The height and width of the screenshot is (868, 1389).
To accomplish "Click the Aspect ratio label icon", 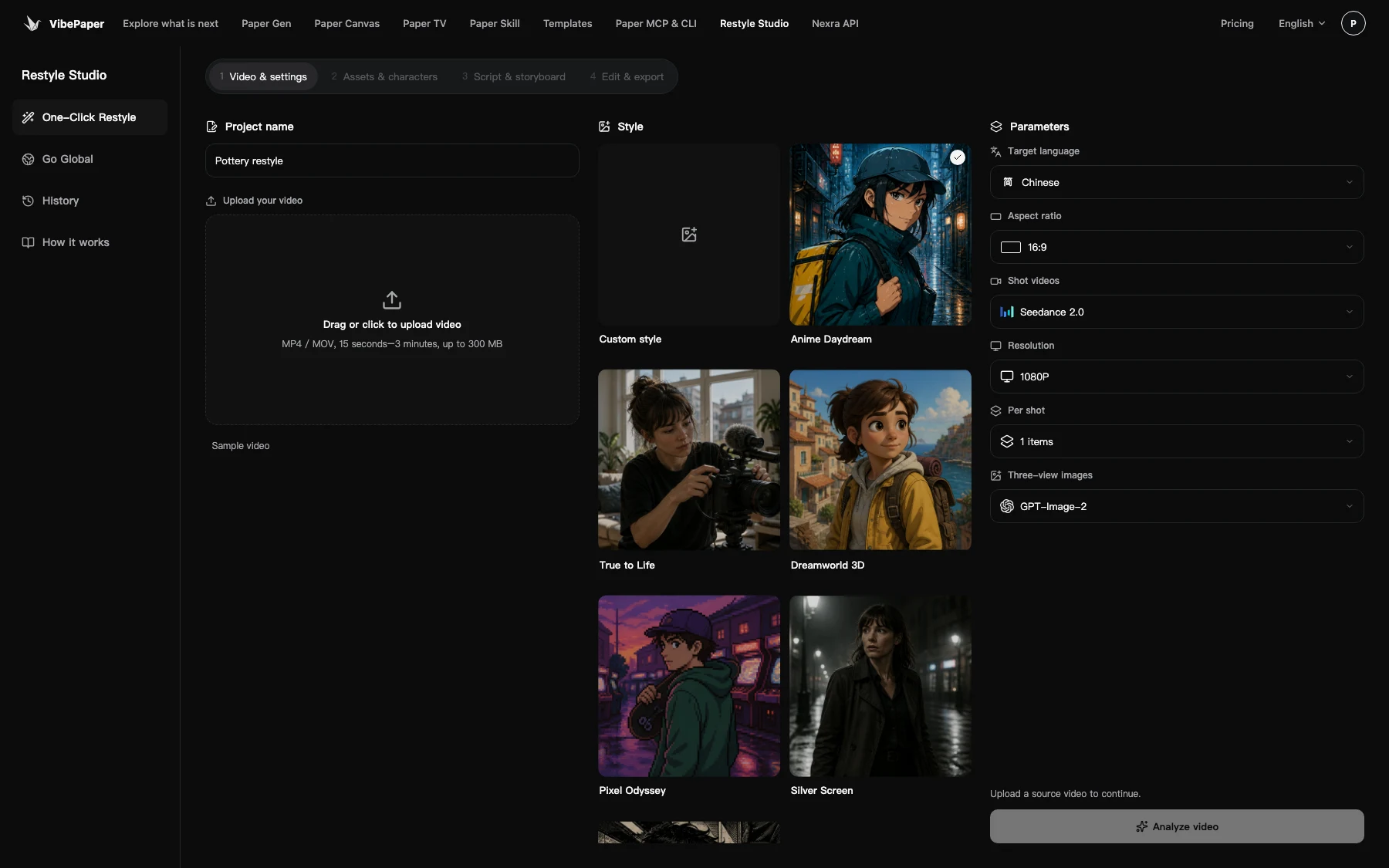I will (995, 216).
